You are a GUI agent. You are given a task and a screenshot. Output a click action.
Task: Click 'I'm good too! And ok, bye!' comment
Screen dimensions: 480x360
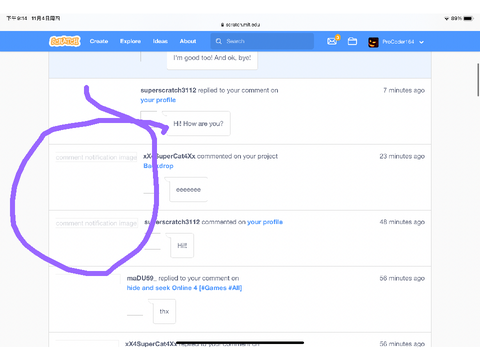pyautogui.click(x=212, y=58)
